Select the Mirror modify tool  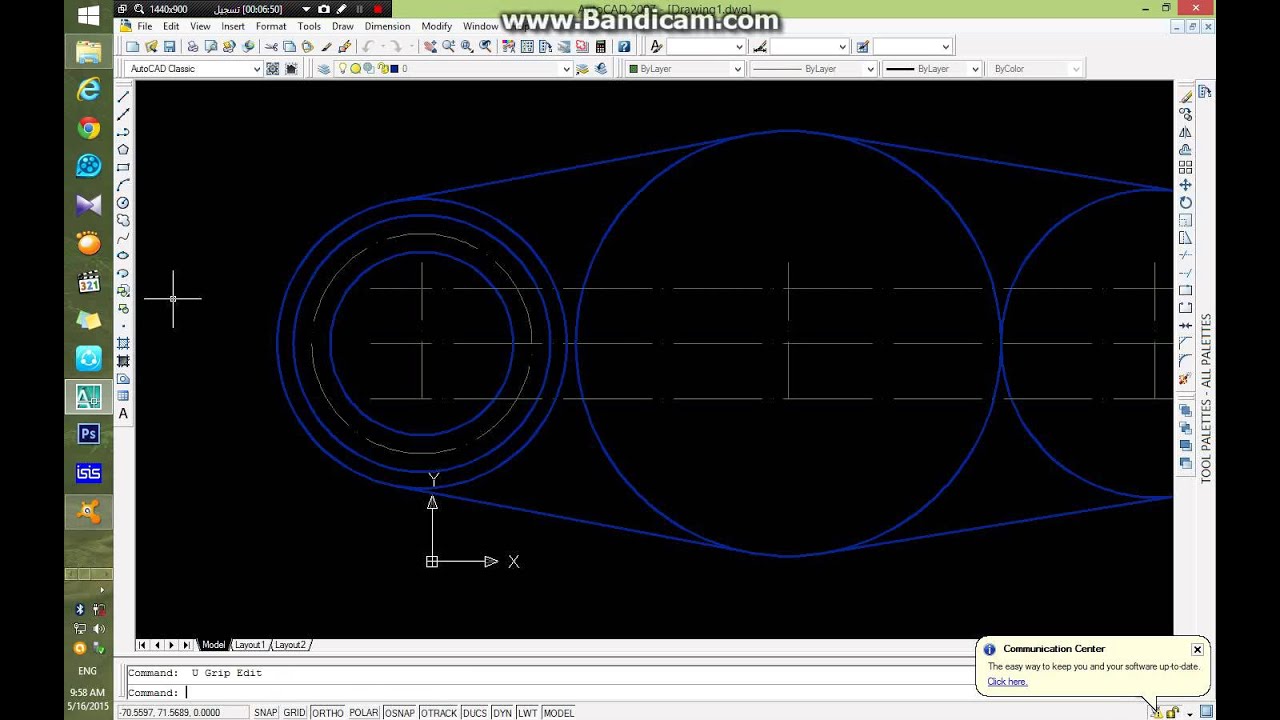tap(1185, 132)
